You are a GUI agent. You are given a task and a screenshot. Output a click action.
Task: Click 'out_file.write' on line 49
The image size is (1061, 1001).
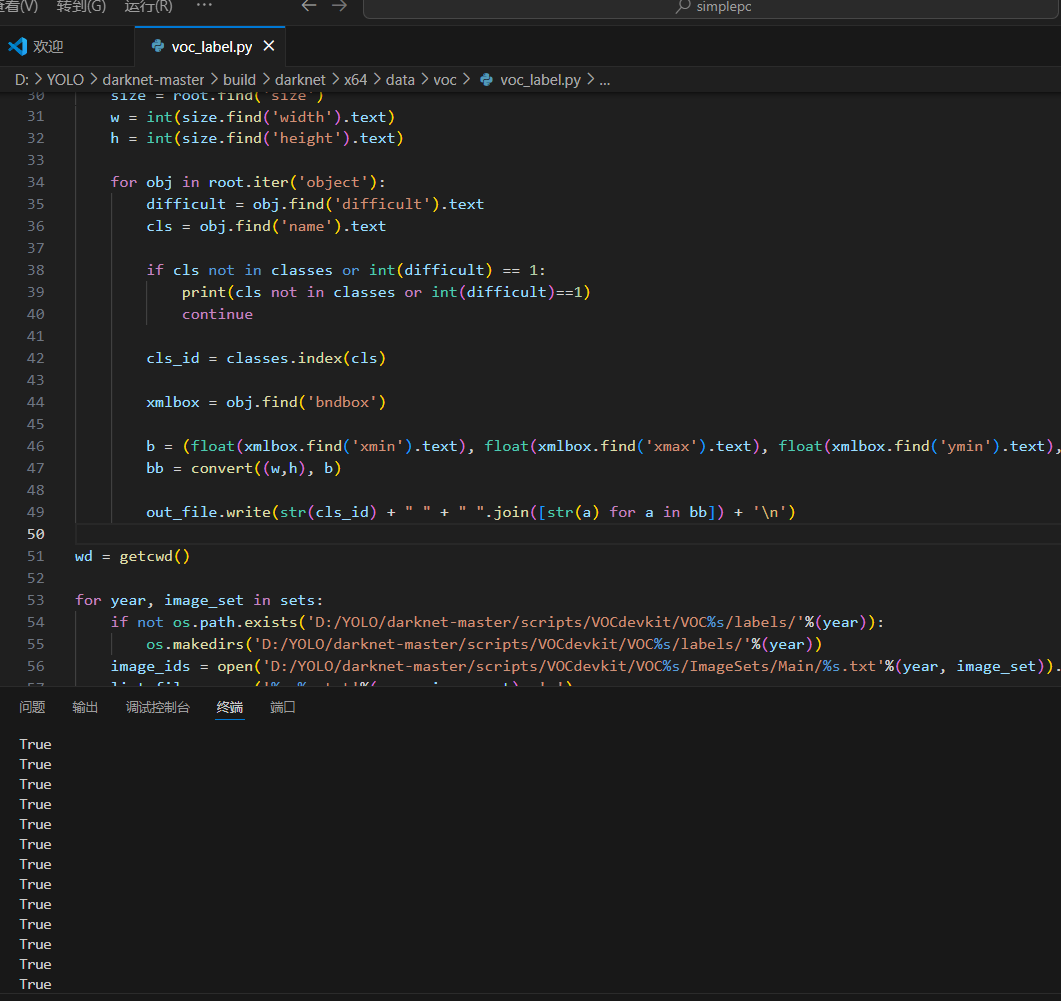tap(208, 512)
